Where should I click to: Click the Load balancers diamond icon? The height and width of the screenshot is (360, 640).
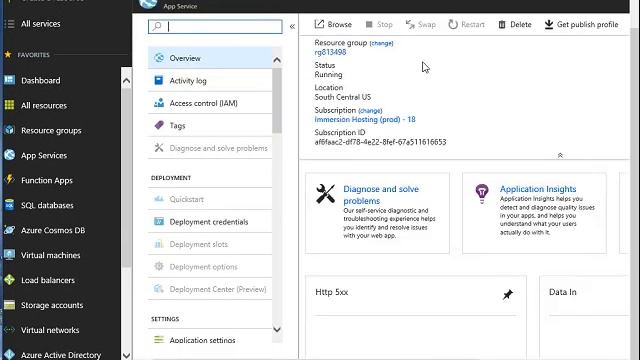click(x=9, y=280)
